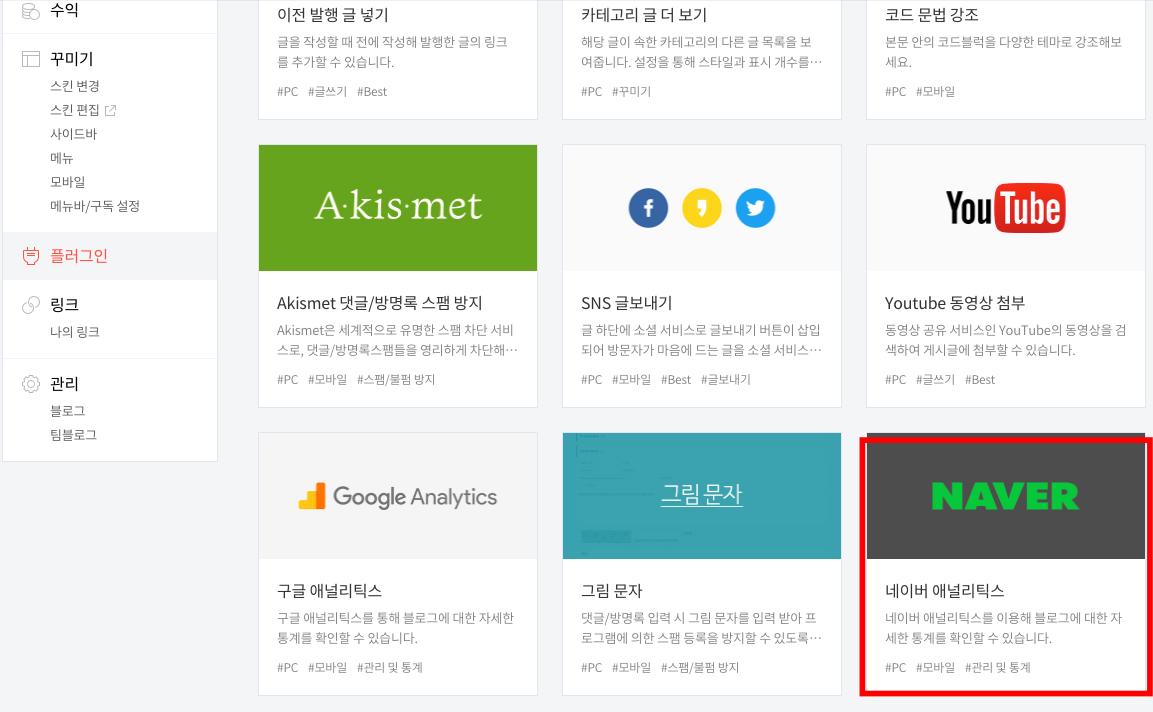Open the 관리 menu heading
This screenshot has width=1153, height=712.
tap(64, 384)
